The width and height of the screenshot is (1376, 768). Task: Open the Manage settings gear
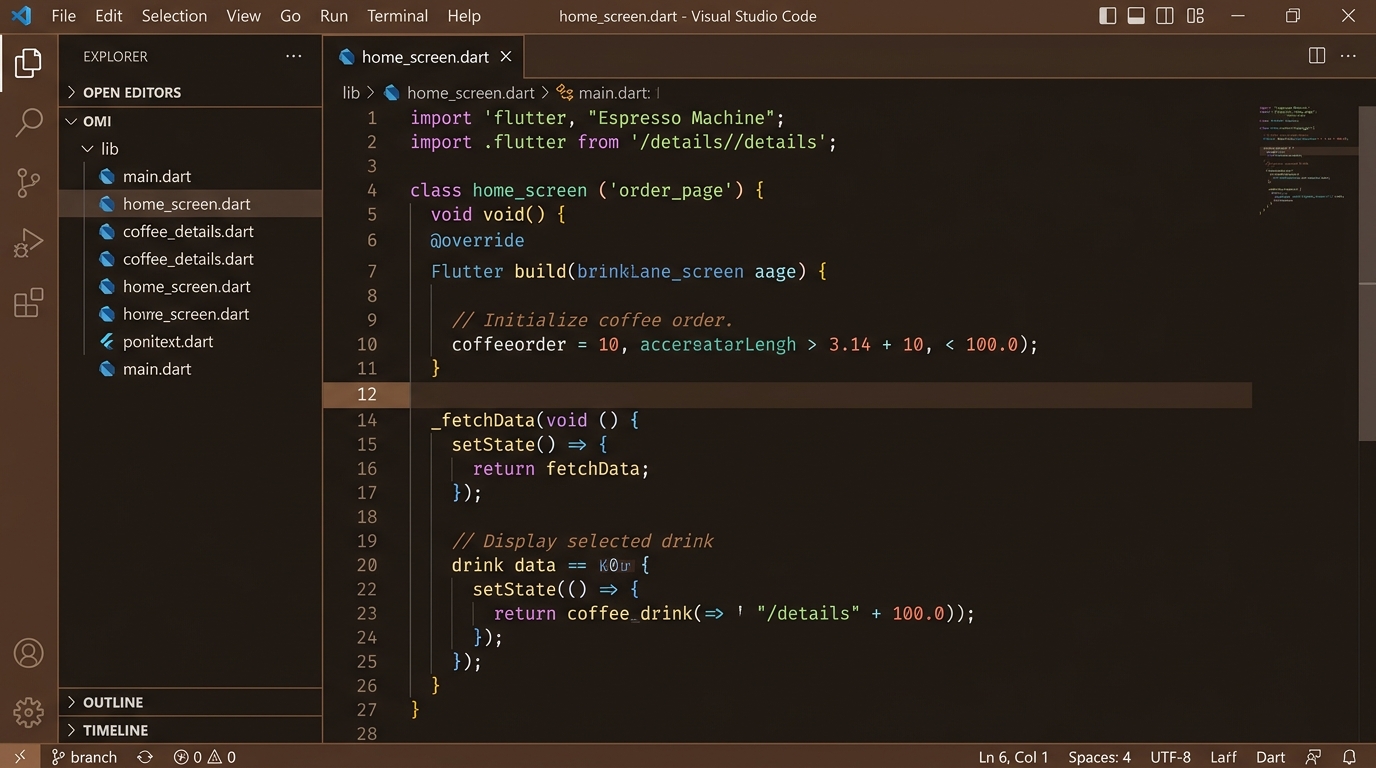tap(28, 712)
